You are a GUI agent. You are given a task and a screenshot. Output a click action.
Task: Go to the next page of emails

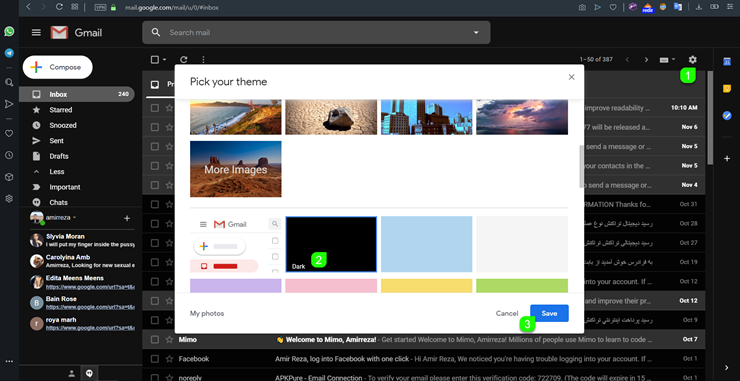[x=646, y=59]
